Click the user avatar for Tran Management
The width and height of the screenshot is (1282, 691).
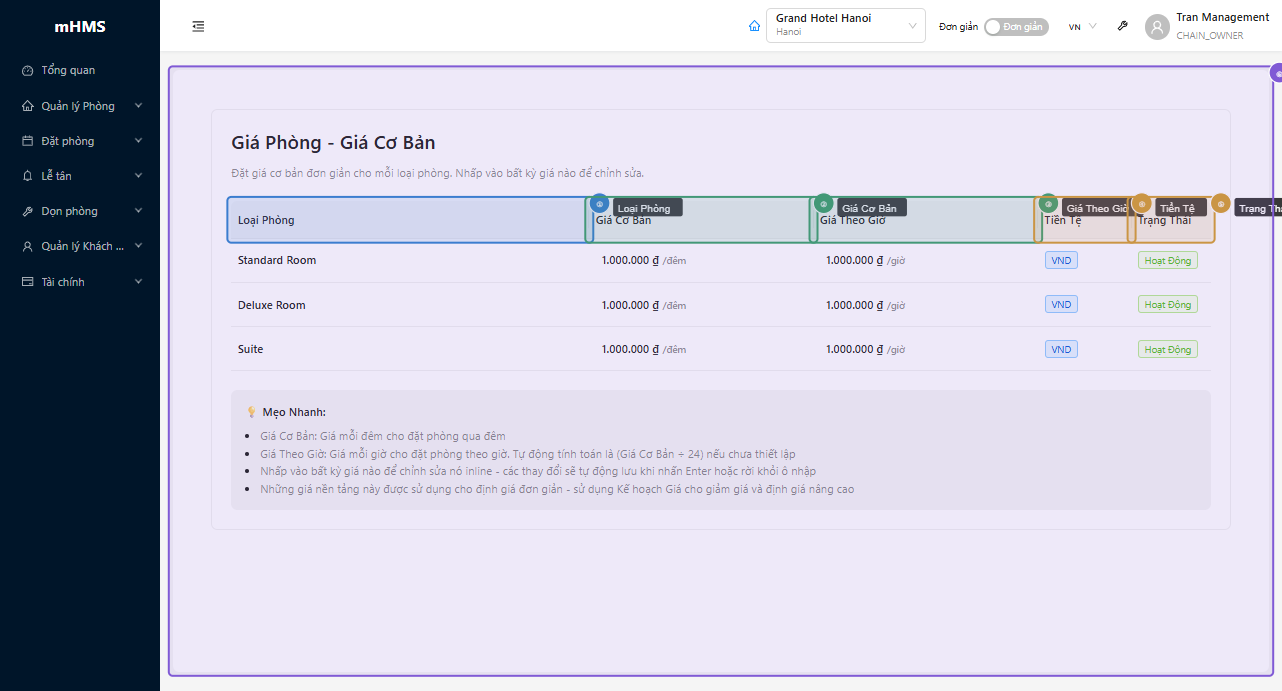pyautogui.click(x=1157, y=27)
